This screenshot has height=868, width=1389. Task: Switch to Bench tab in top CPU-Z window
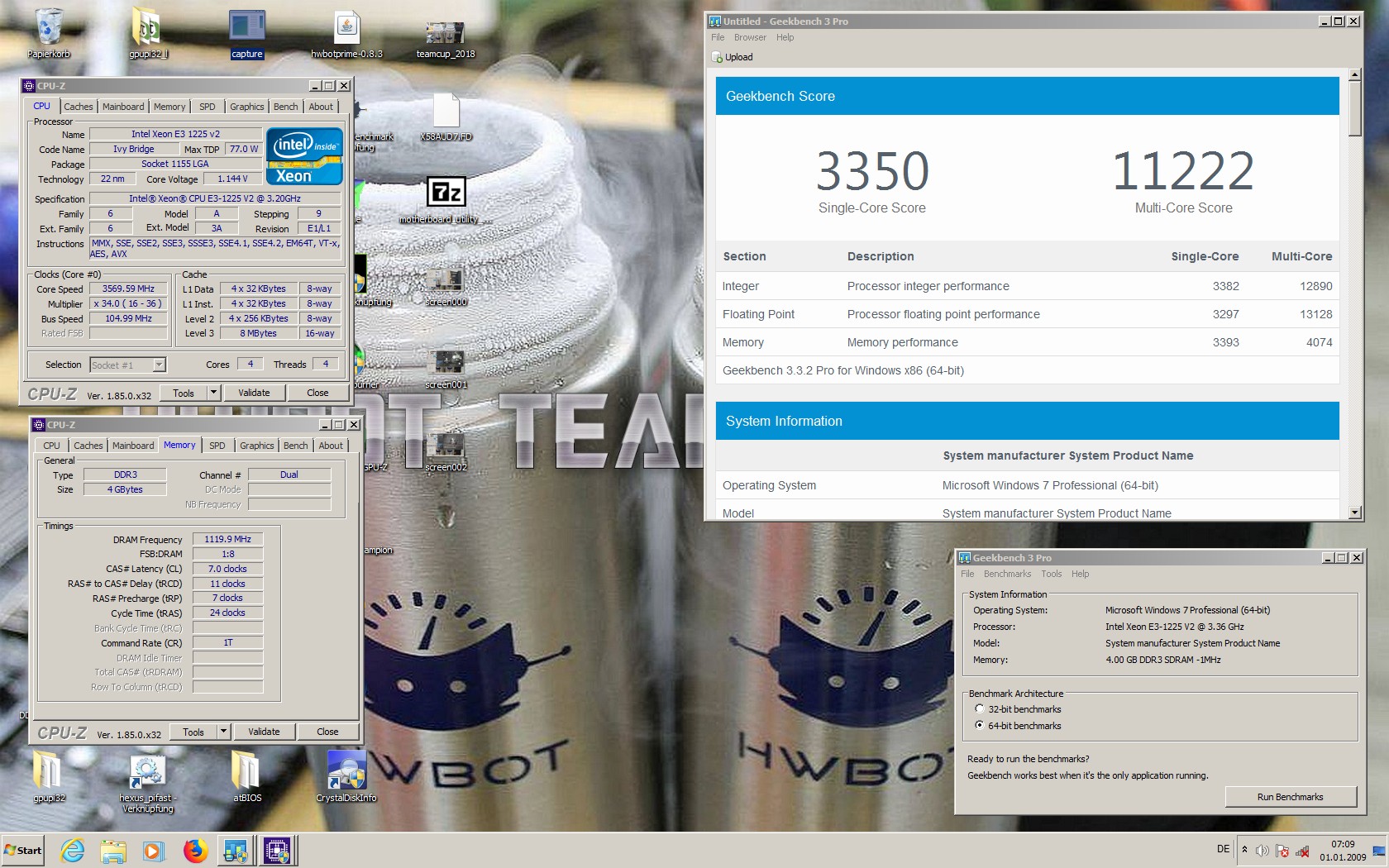(285, 107)
